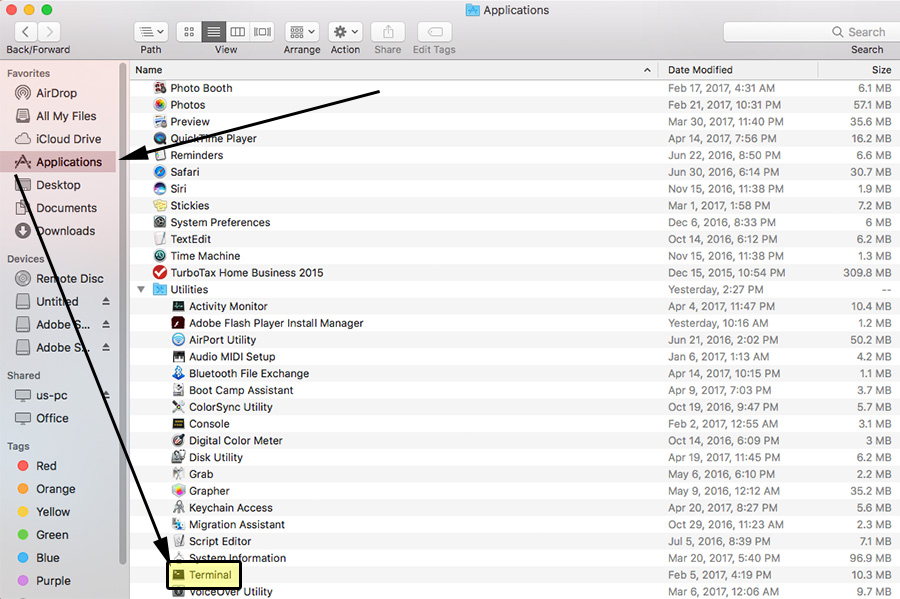
Task: Select the Photo Booth icon
Action: 160,88
